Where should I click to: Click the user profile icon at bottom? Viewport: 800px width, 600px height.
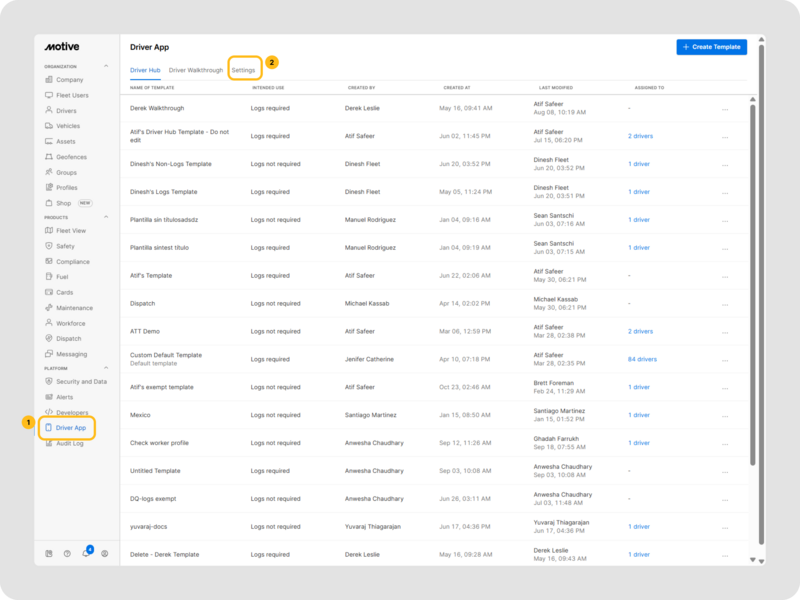coord(105,553)
